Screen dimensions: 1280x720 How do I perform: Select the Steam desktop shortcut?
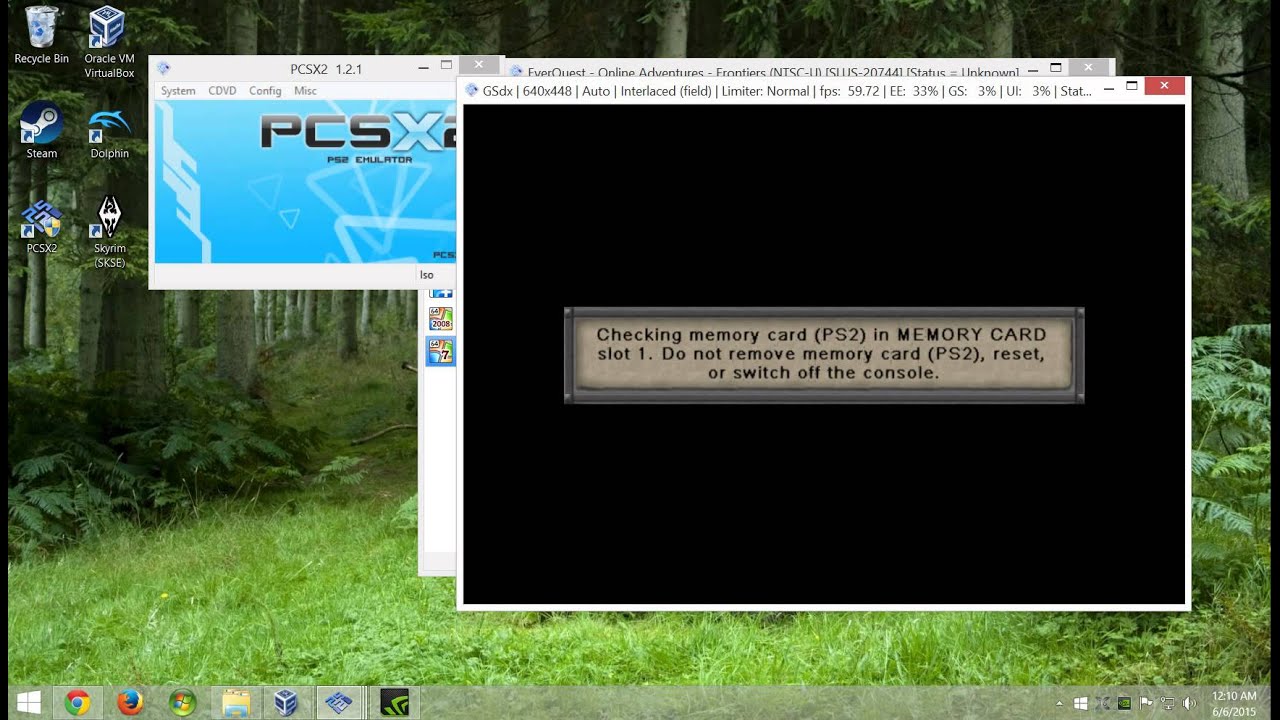41,129
